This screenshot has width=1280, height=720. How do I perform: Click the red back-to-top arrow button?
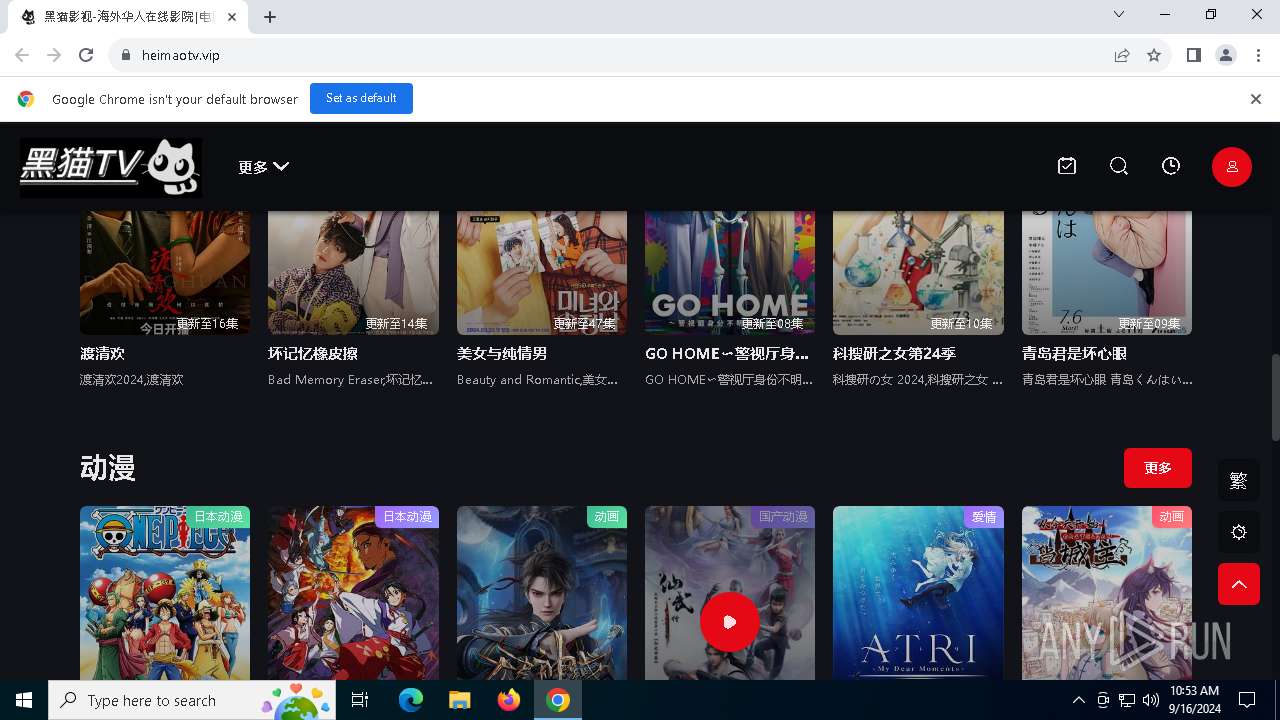[x=1239, y=585]
